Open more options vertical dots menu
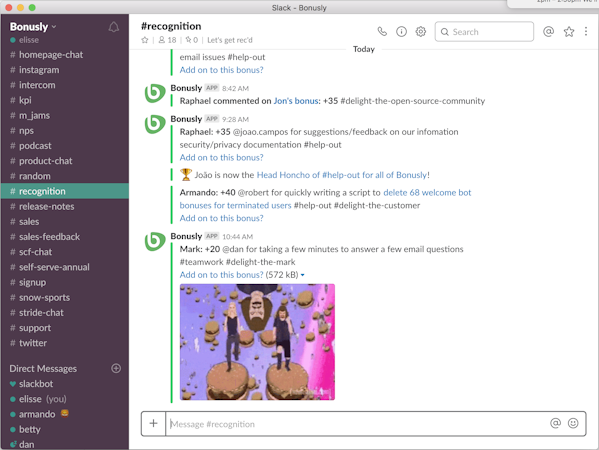Viewport: 599px width, 450px height. point(586,31)
